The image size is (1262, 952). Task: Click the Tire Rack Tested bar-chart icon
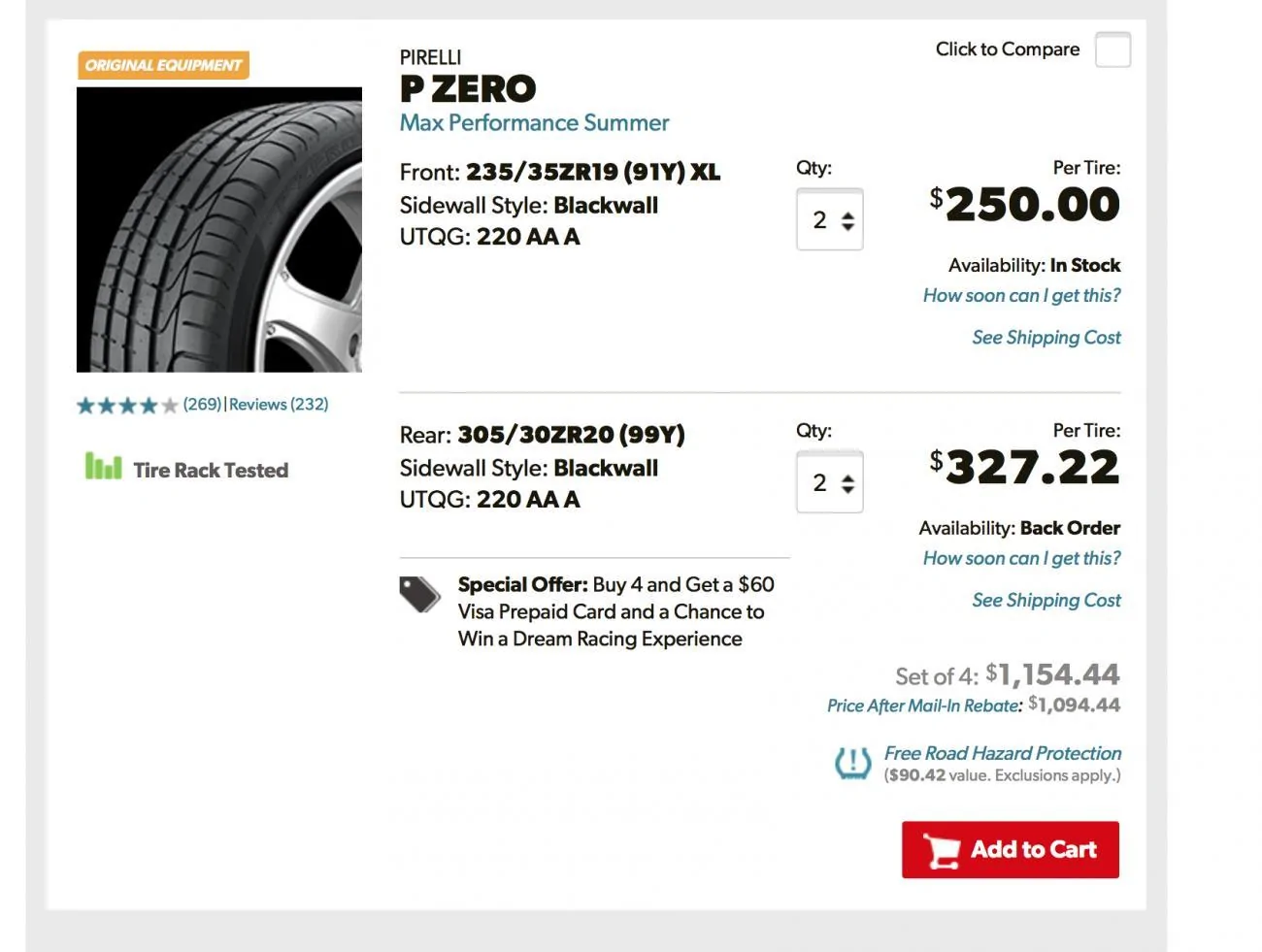pyautogui.click(x=104, y=467)
